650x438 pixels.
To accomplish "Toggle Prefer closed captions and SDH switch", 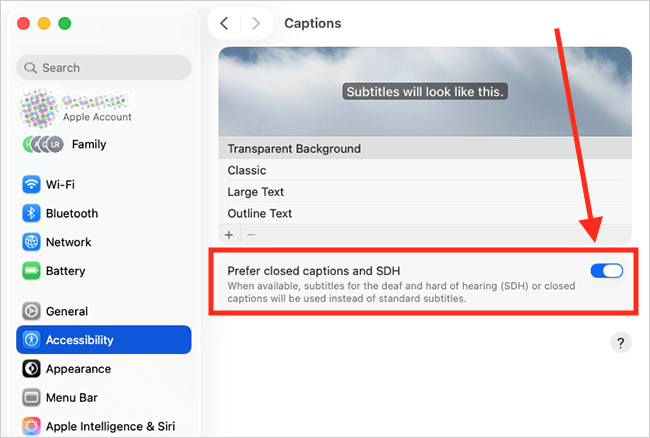I will tap(606, 271).
